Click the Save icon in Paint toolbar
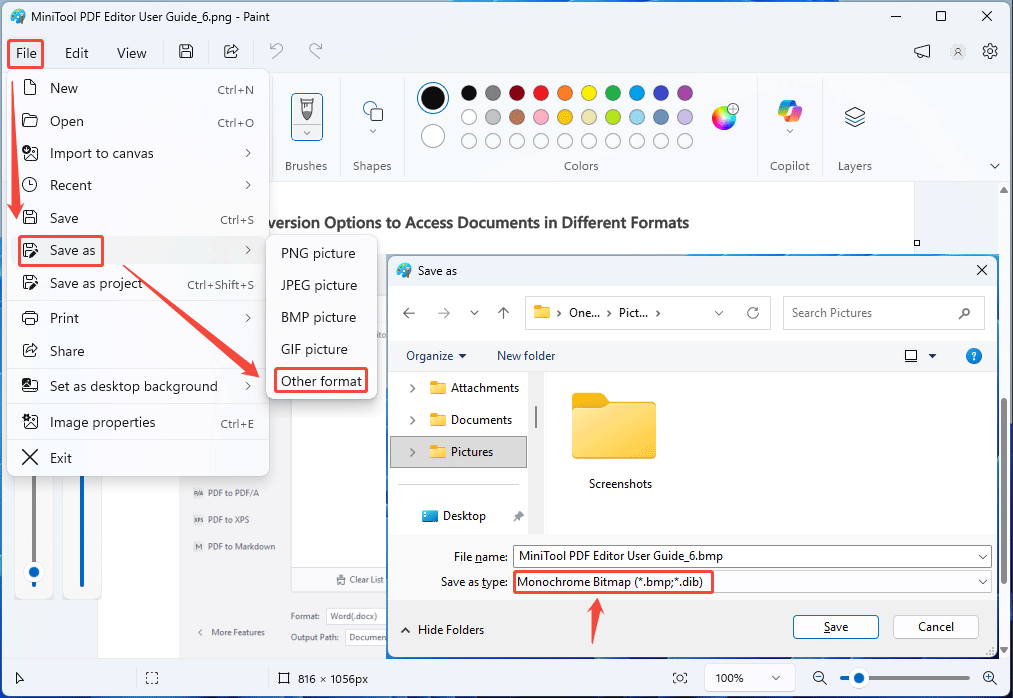Screen dimensions: 1013x698 pos(186,52)
